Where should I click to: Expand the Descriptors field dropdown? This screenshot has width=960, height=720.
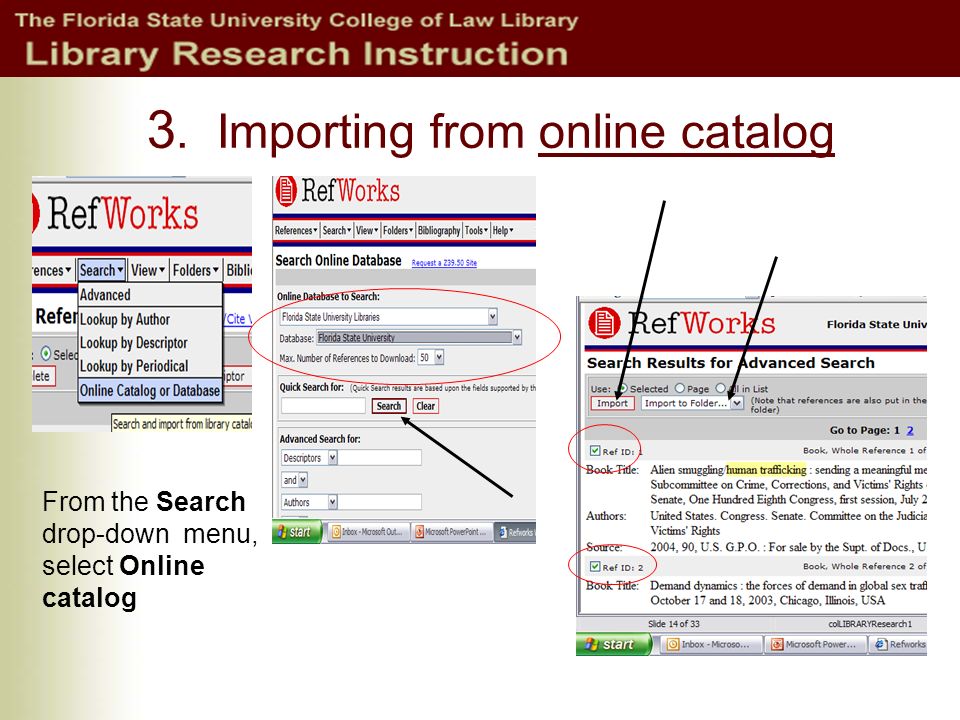(x=332, y=457)
